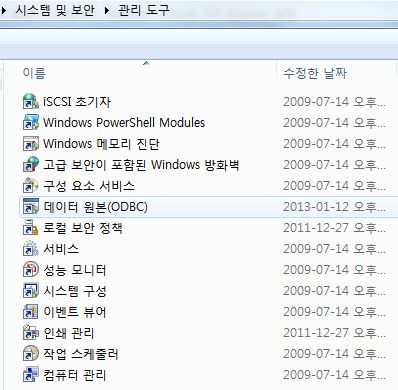Click the 컴퓨터 관리 icon
This screenshot has height=390, width=398.
(x=31, y=375)
